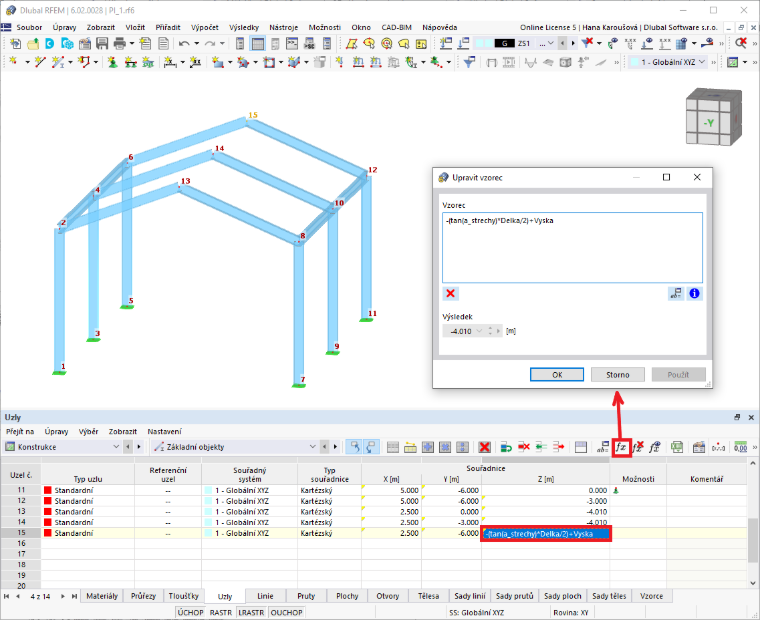The height and width of the screenshot is (620, 760).
Task: Switch to the Vzorce tab
Action: 651,596
